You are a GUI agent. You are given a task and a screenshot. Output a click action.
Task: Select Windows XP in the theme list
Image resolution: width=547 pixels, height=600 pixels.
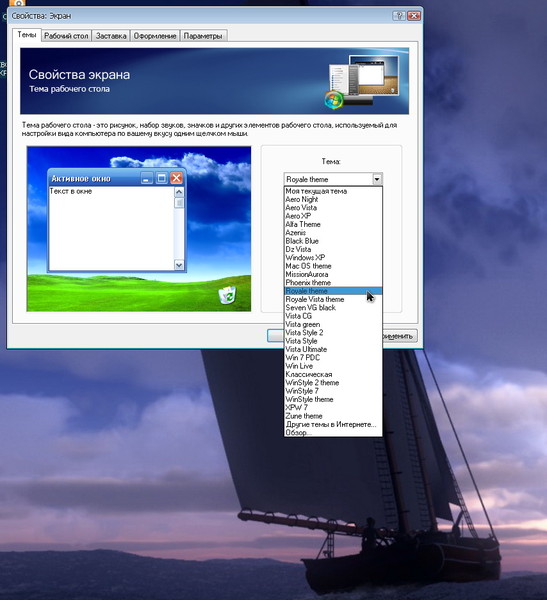click(x=333, y=258)
